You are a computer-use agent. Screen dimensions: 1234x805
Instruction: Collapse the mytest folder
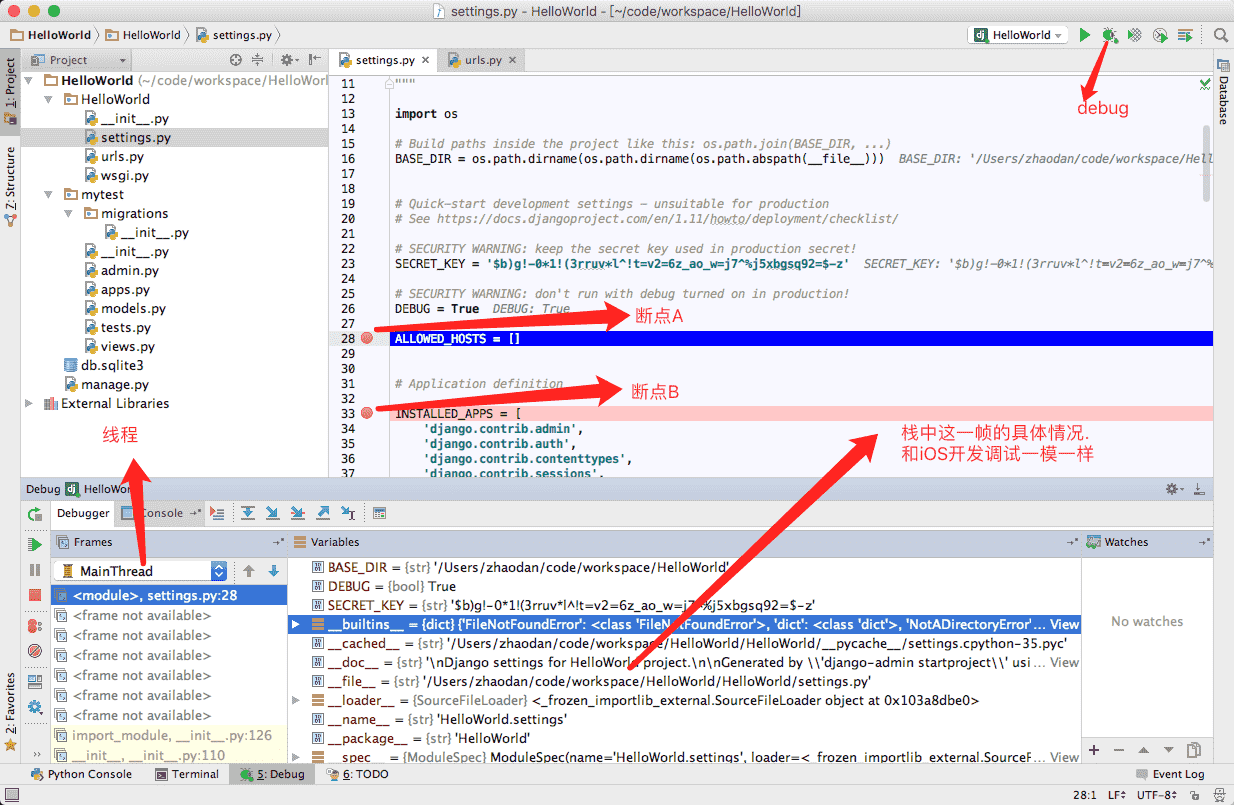pos(48,194)
